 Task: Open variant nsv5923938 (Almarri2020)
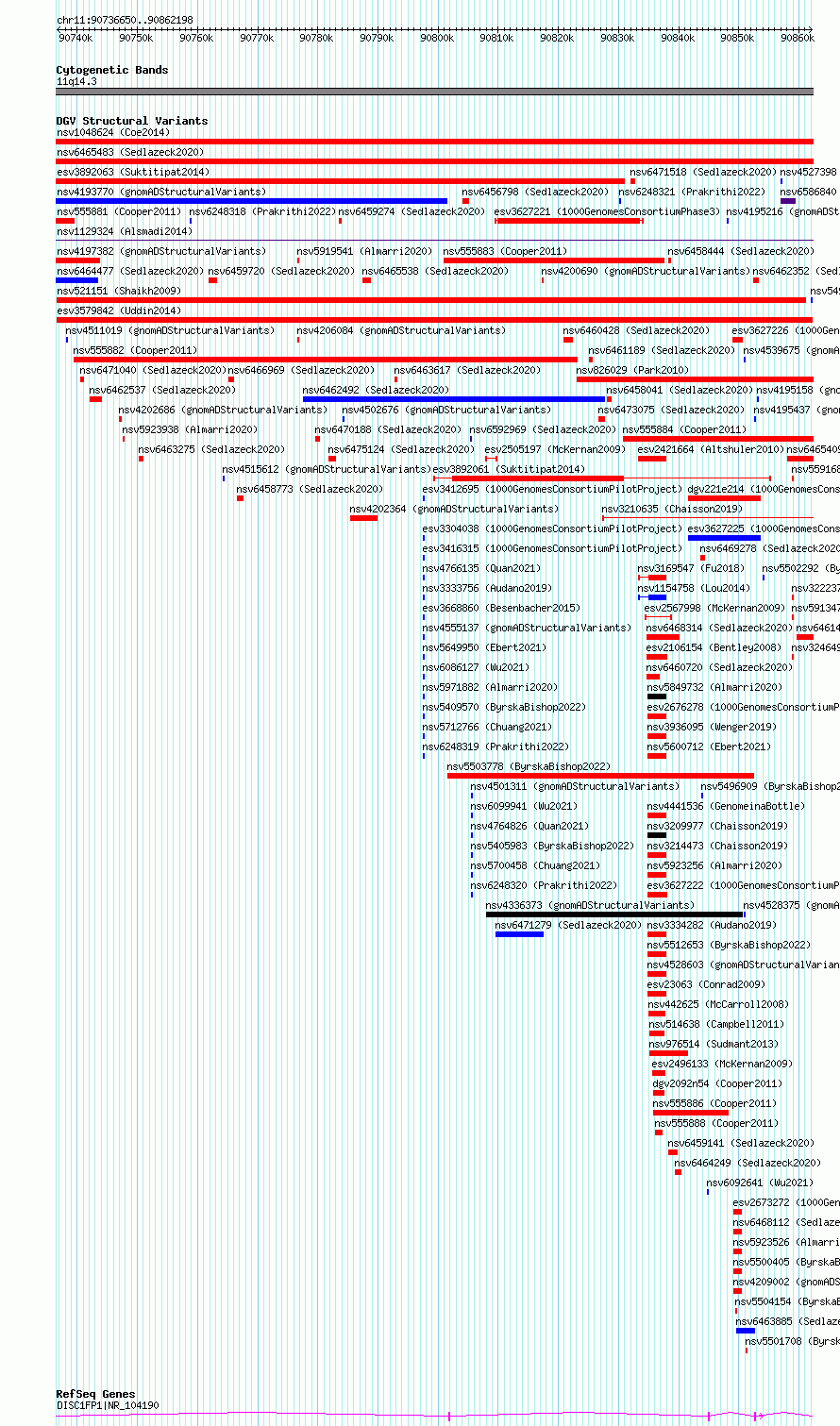coord(190,429)
